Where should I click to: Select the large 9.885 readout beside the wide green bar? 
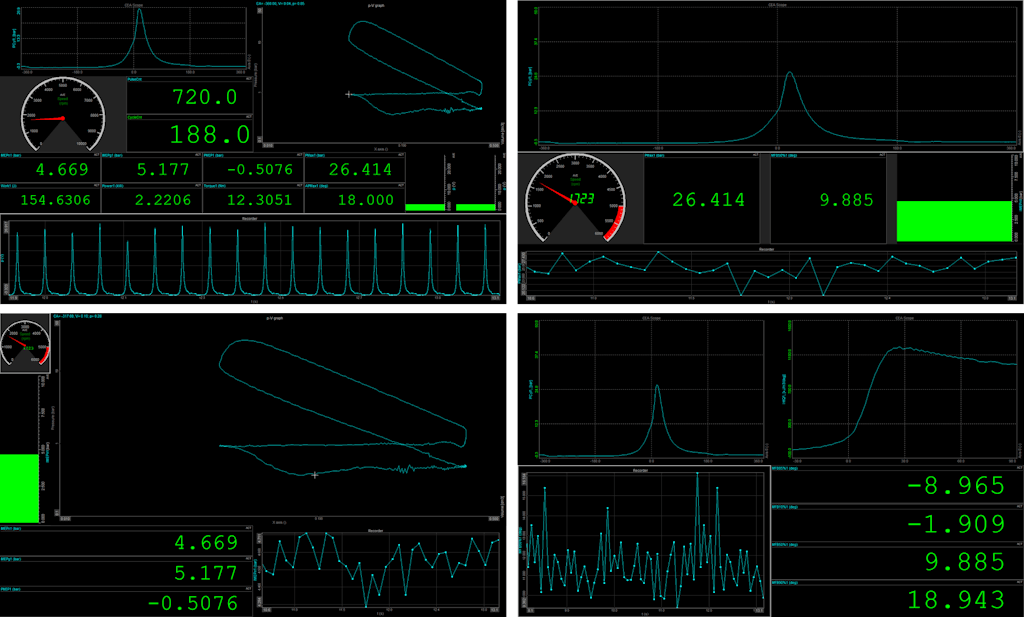click(x=829, y=198)
